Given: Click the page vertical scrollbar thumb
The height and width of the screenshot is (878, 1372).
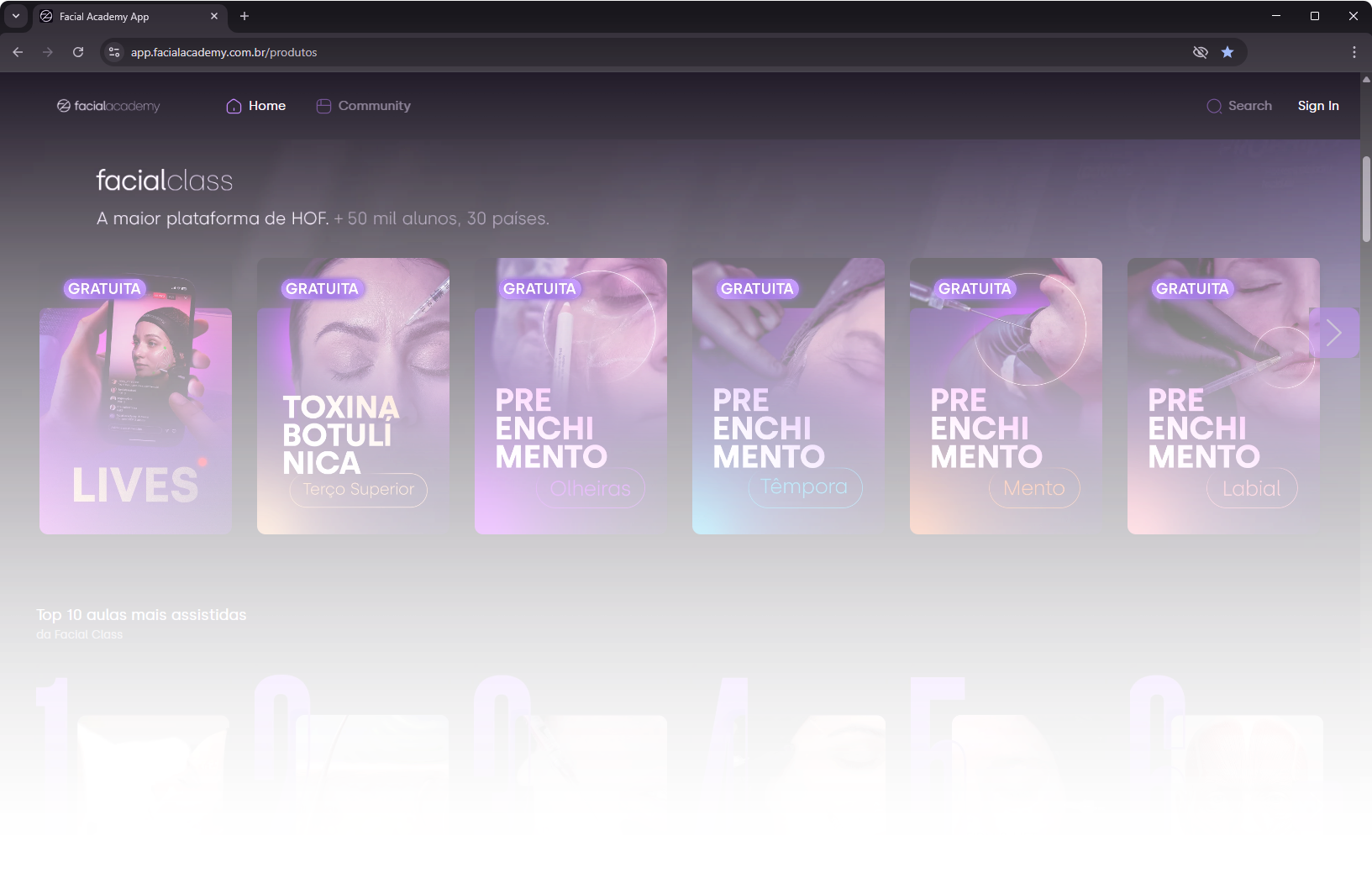Looking at the screenshot, I should click(1366, 199).
